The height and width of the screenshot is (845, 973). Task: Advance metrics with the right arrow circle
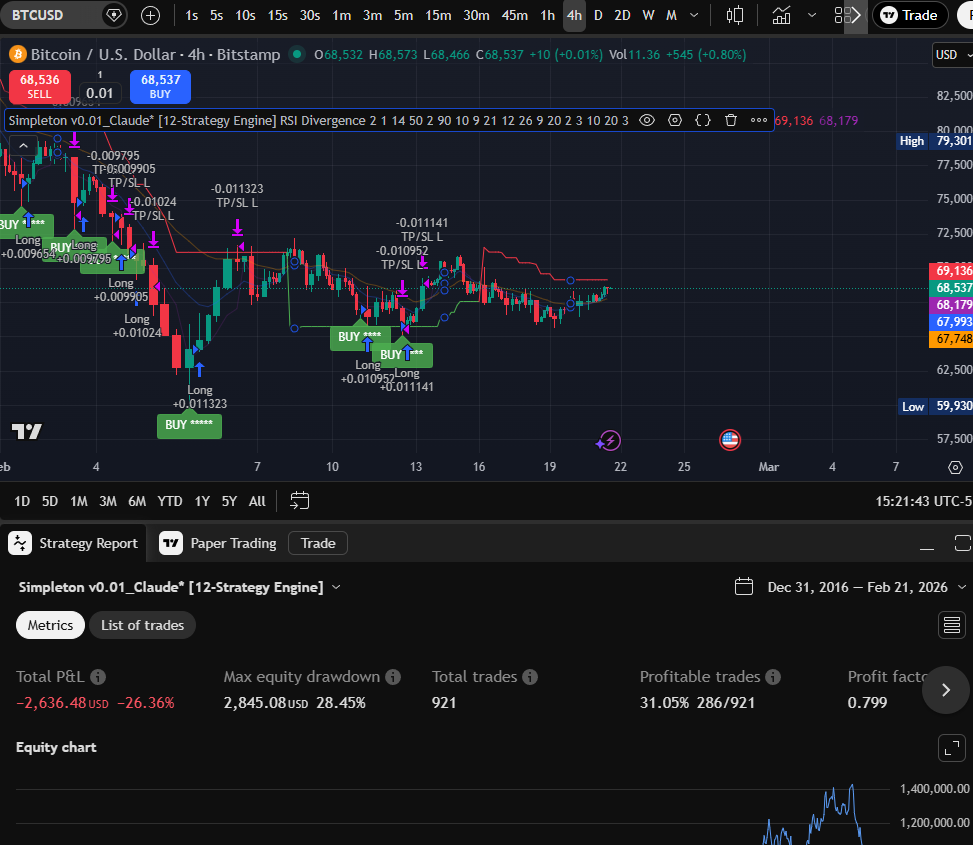[944, 690]
